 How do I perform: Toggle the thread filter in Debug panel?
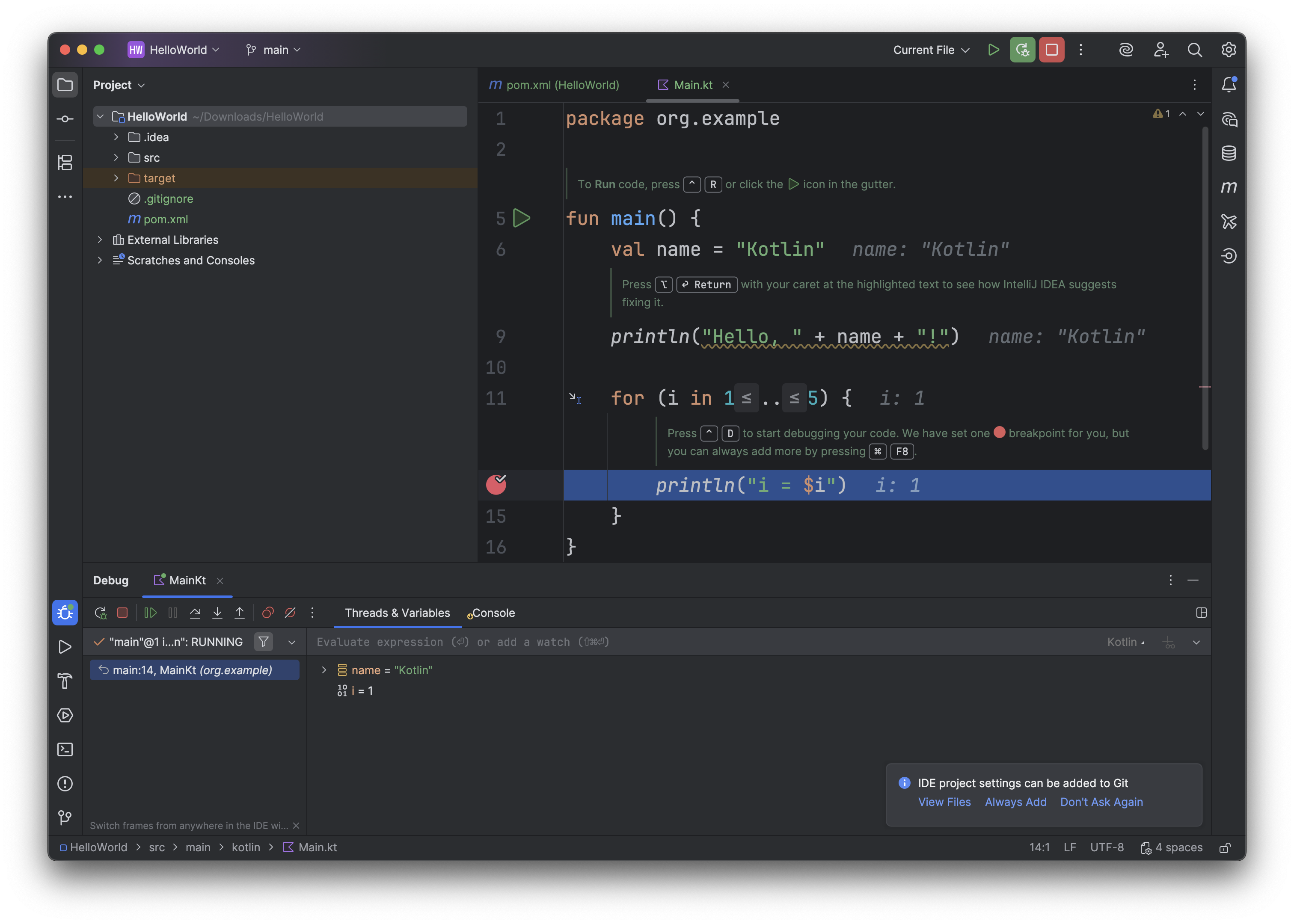pos(264,642)
